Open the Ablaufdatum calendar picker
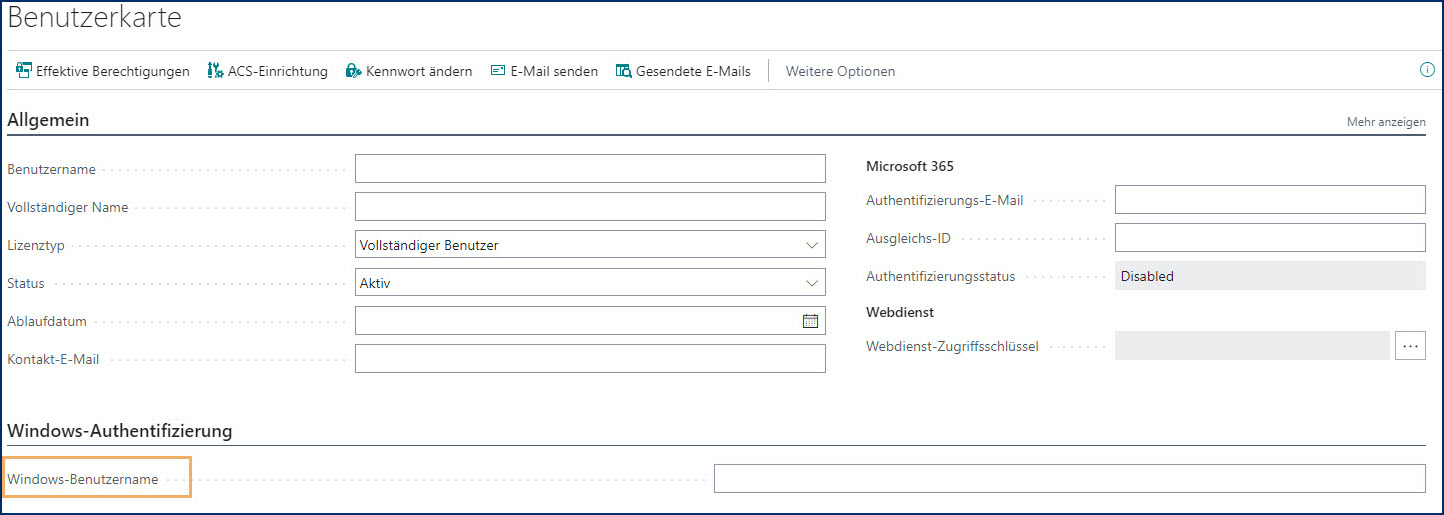1444x515 pixels. [810, 321]
